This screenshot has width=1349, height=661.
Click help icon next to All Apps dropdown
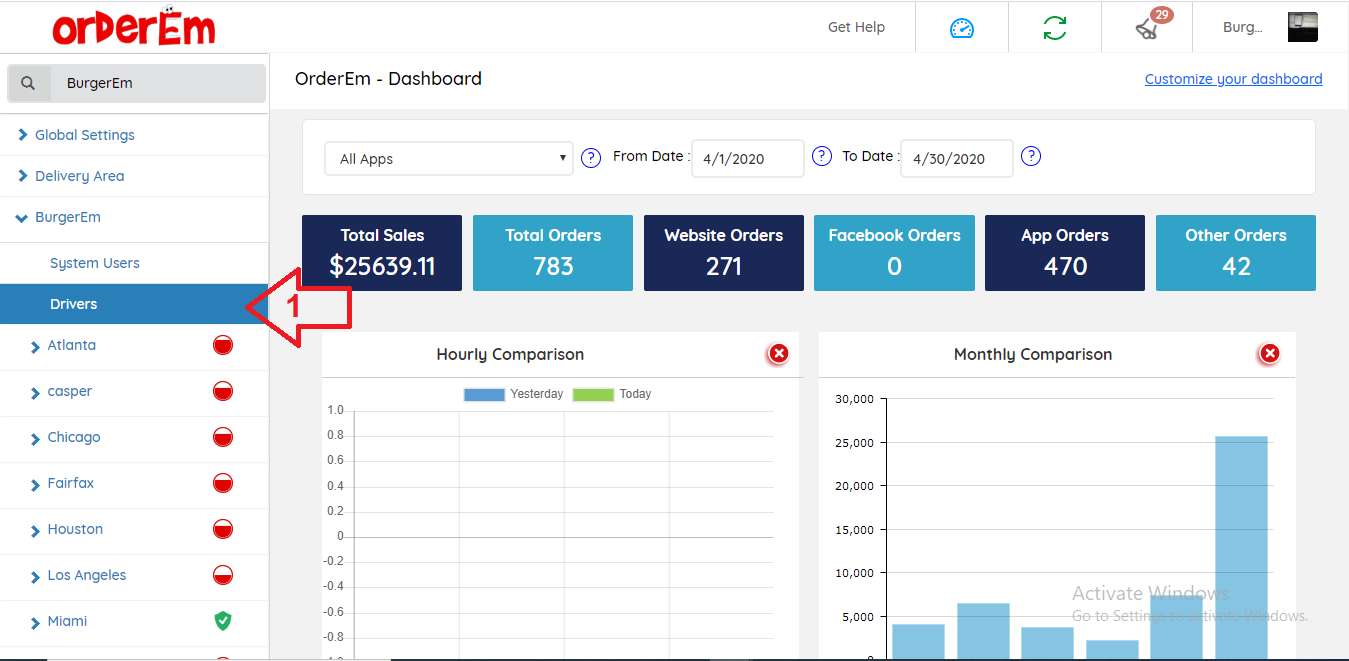tap(591, 158)
